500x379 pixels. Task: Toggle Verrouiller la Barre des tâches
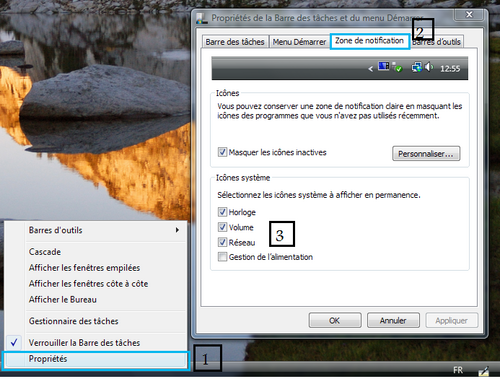[95, 343]
